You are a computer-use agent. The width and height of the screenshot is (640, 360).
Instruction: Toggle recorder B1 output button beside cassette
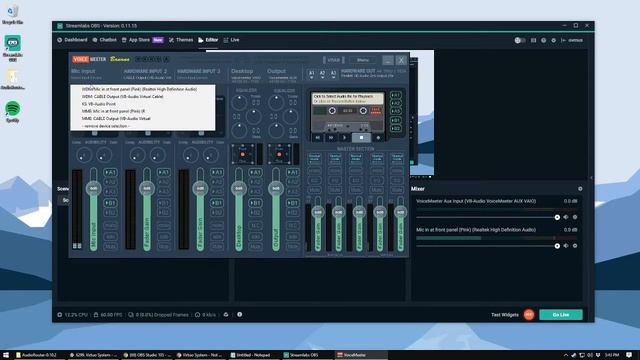(396, 120)
